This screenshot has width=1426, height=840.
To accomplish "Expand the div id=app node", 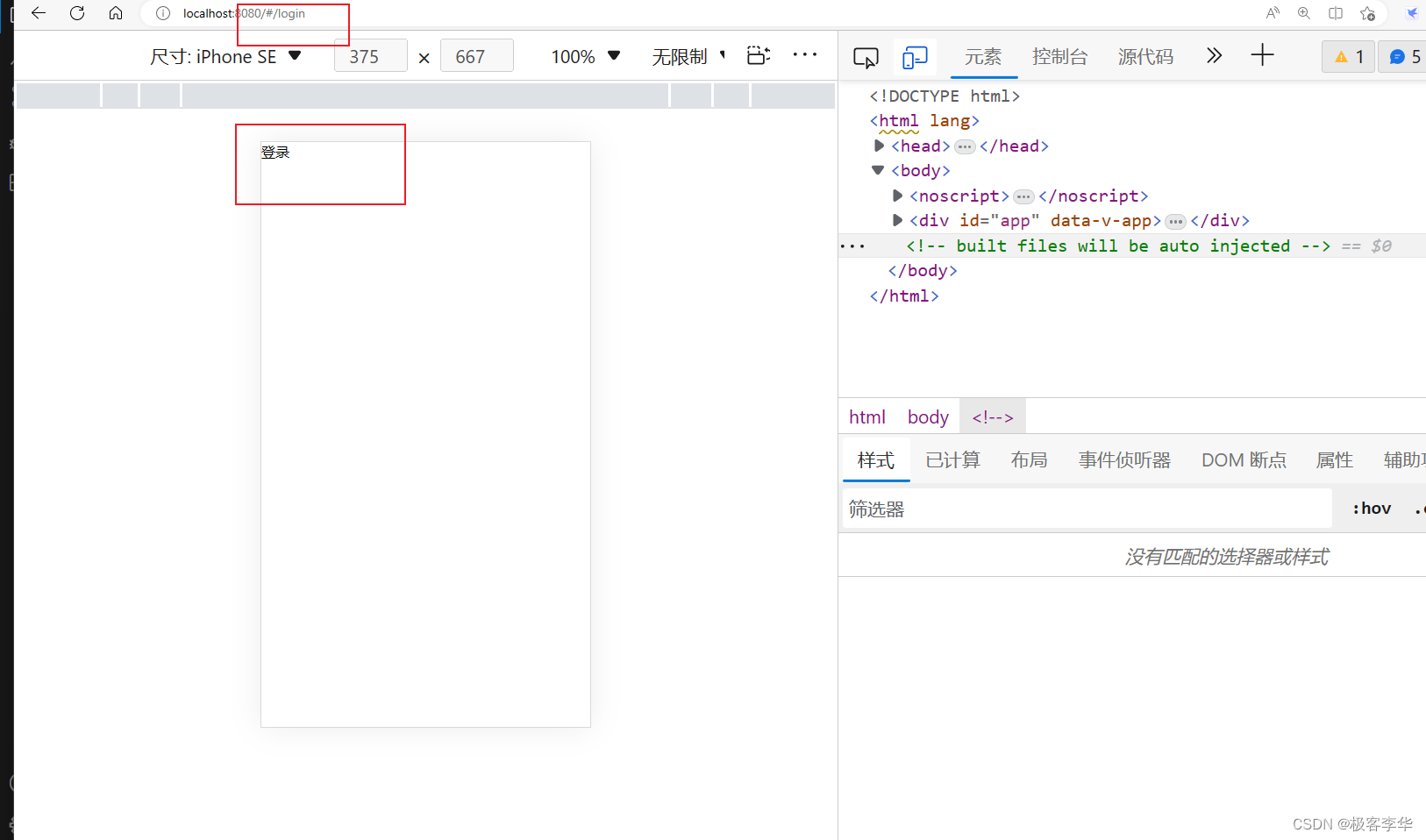I will 897,220.
